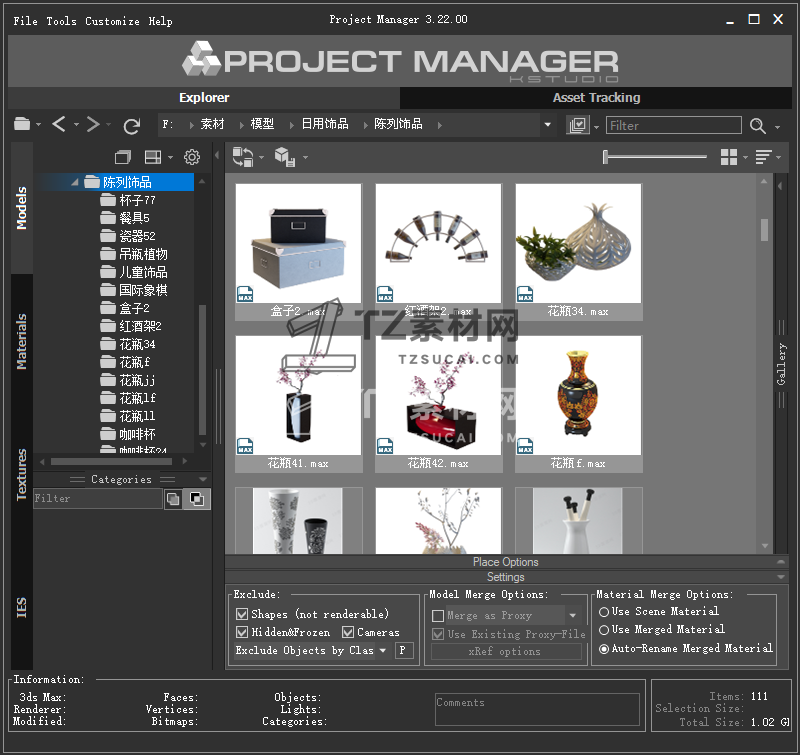The height and width of the screenshot is (755, 800).
Task: Click the thumbnail view mode grid icon
Action: 729,158
